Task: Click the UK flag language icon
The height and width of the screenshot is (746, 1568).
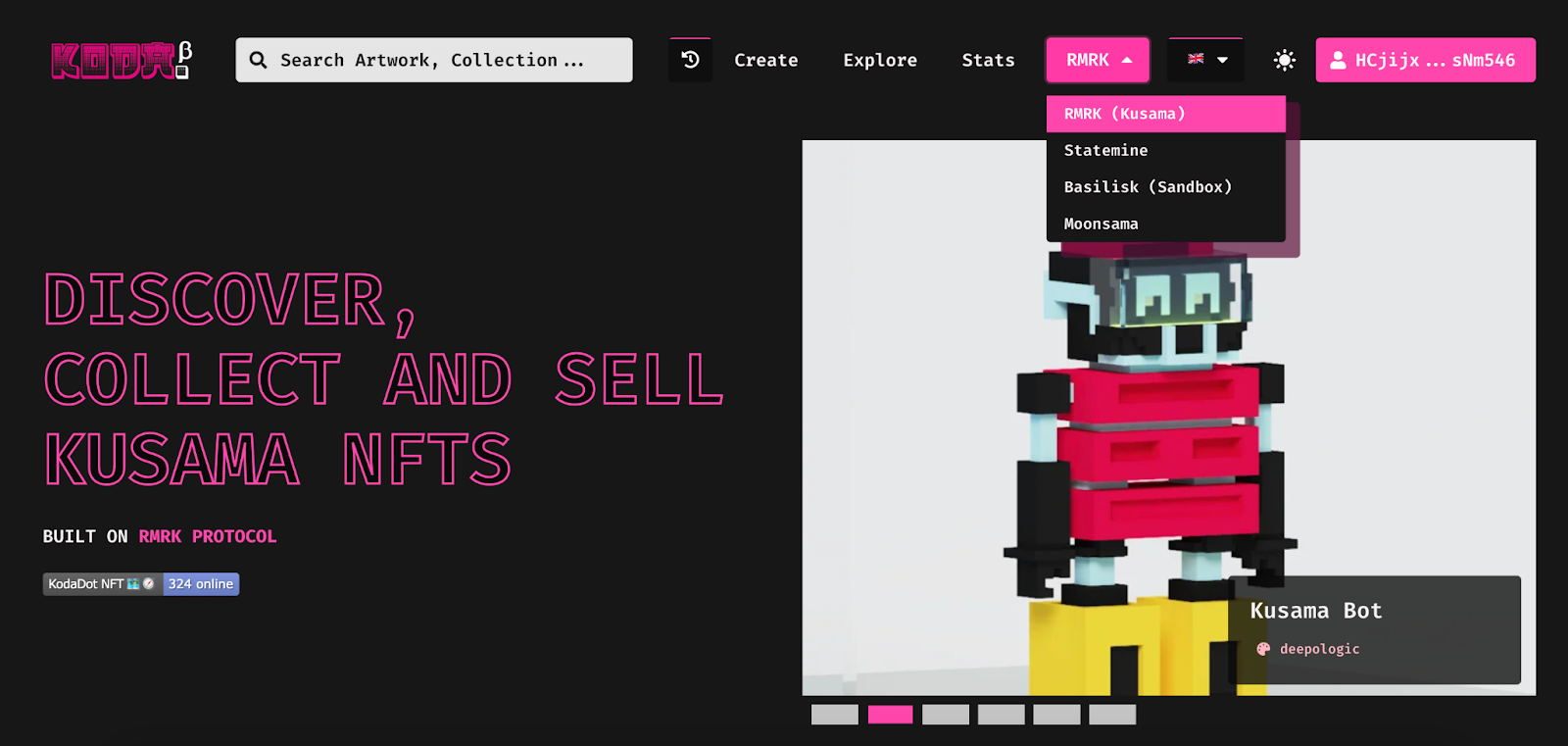Action: (1196, 59)
